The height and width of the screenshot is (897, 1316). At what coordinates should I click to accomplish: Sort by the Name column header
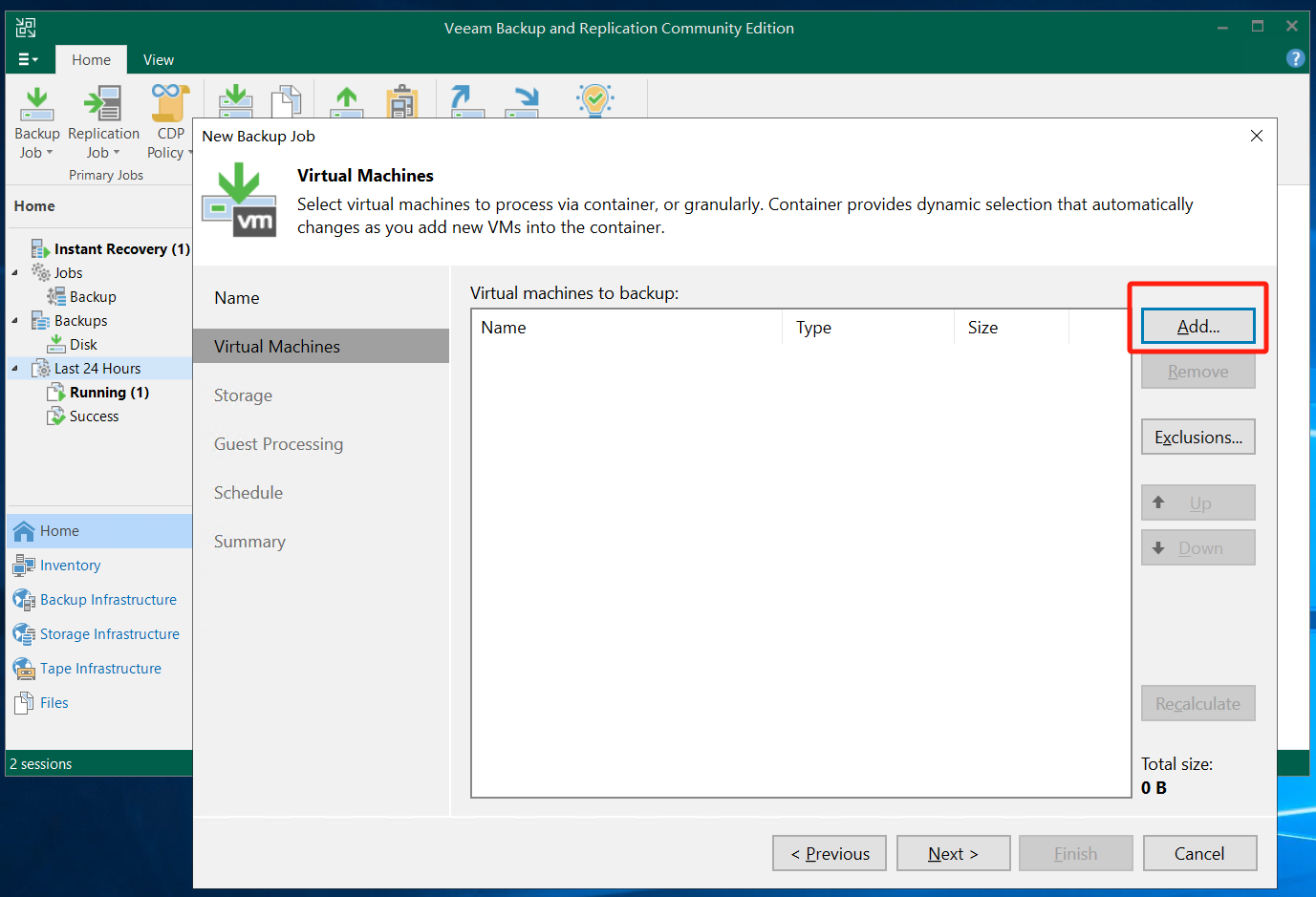click(x=627, y=327)
